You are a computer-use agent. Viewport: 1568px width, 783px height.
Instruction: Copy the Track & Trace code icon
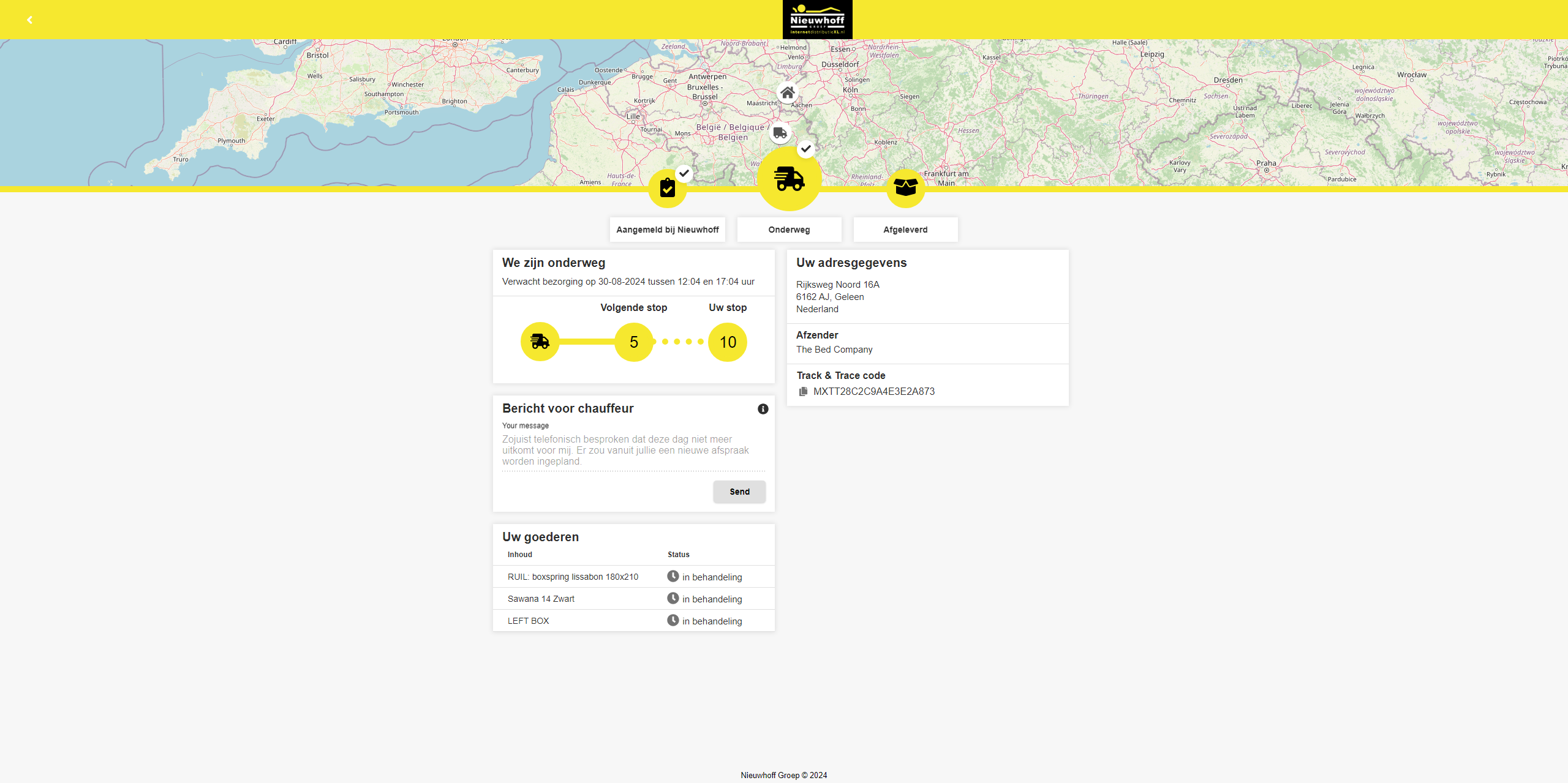pyautogui.click(x=803, y=392)
